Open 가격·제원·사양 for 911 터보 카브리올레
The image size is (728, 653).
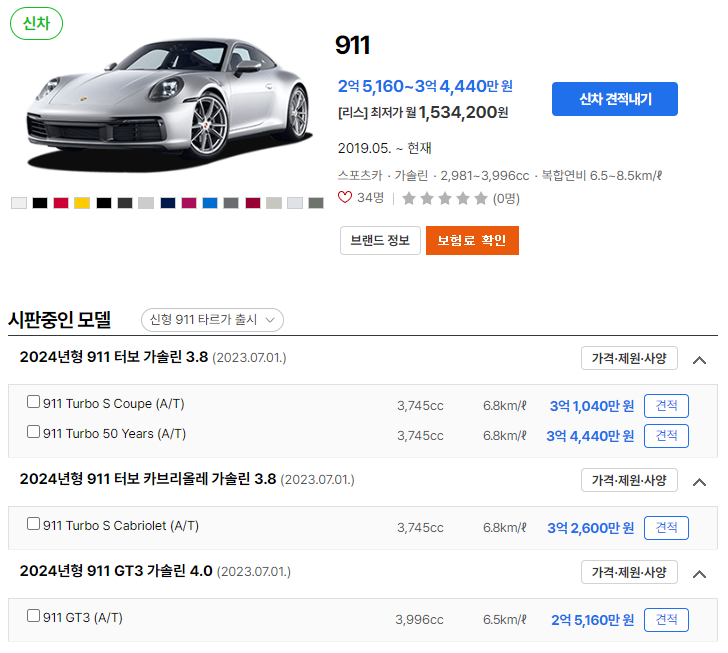pos(629,480)
